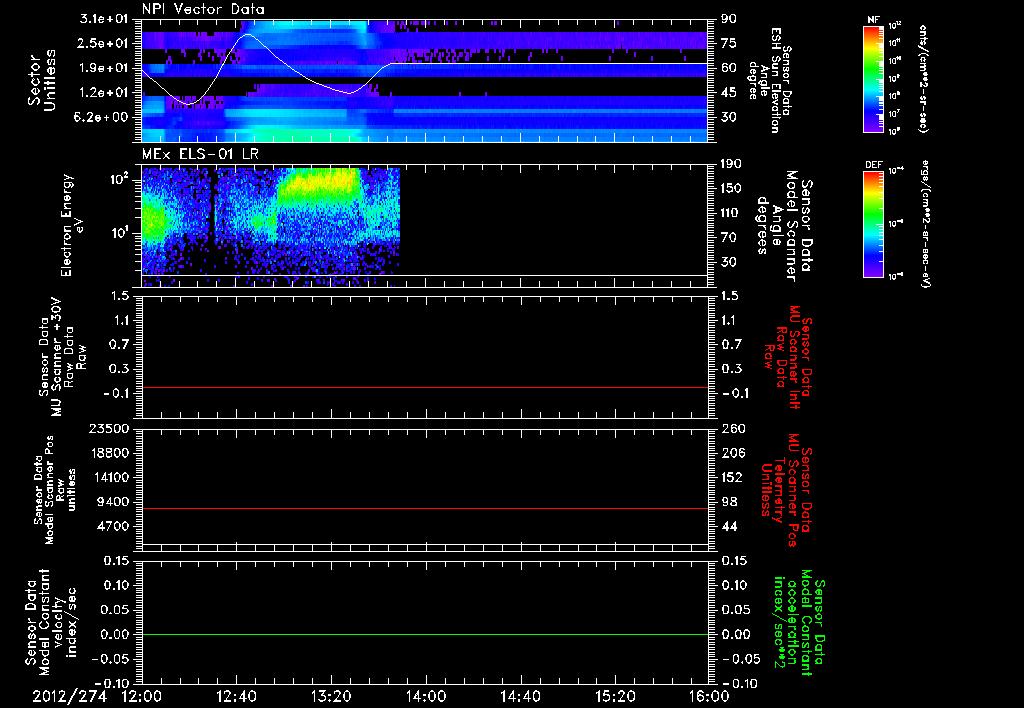Click the 190 scanner angle tick

point(732,164)
